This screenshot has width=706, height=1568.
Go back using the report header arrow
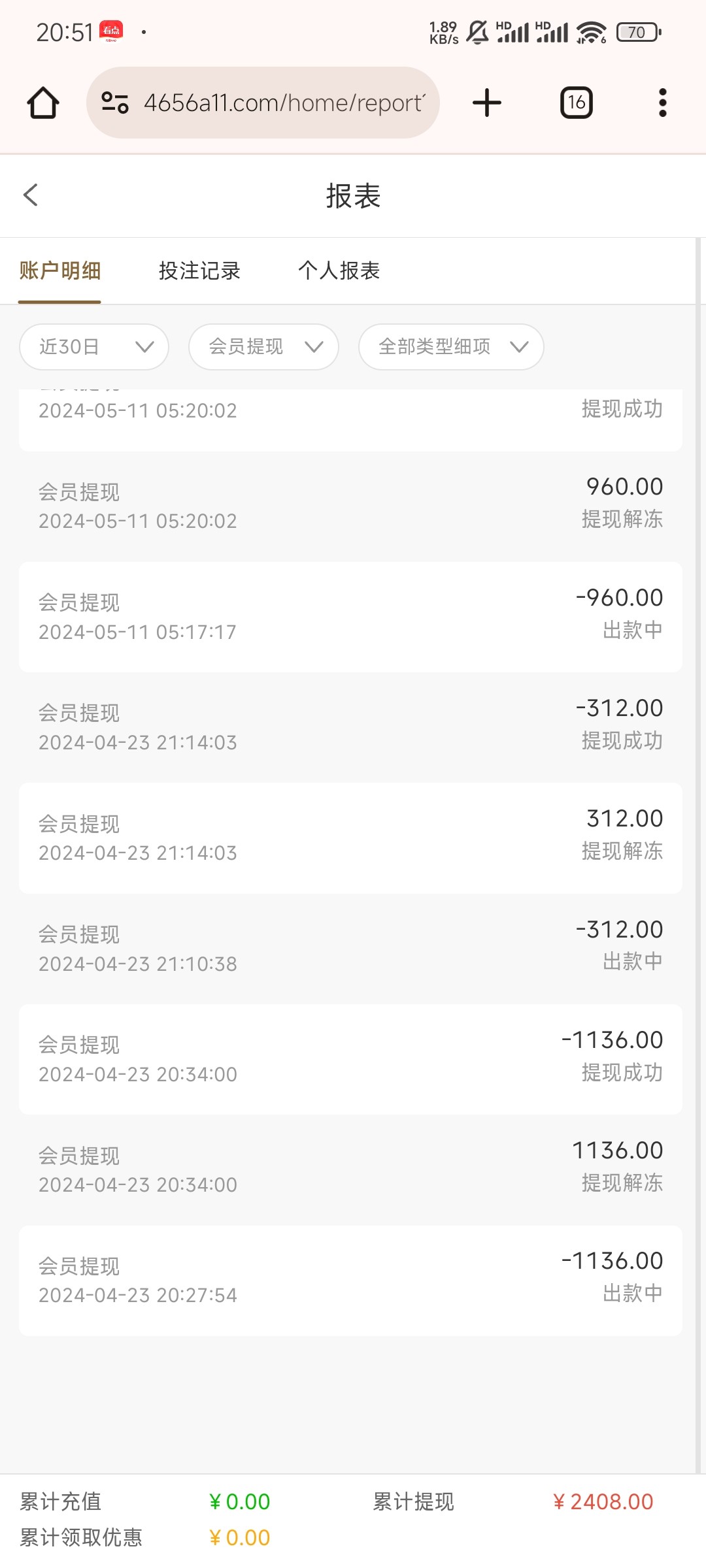pos(31,195)
